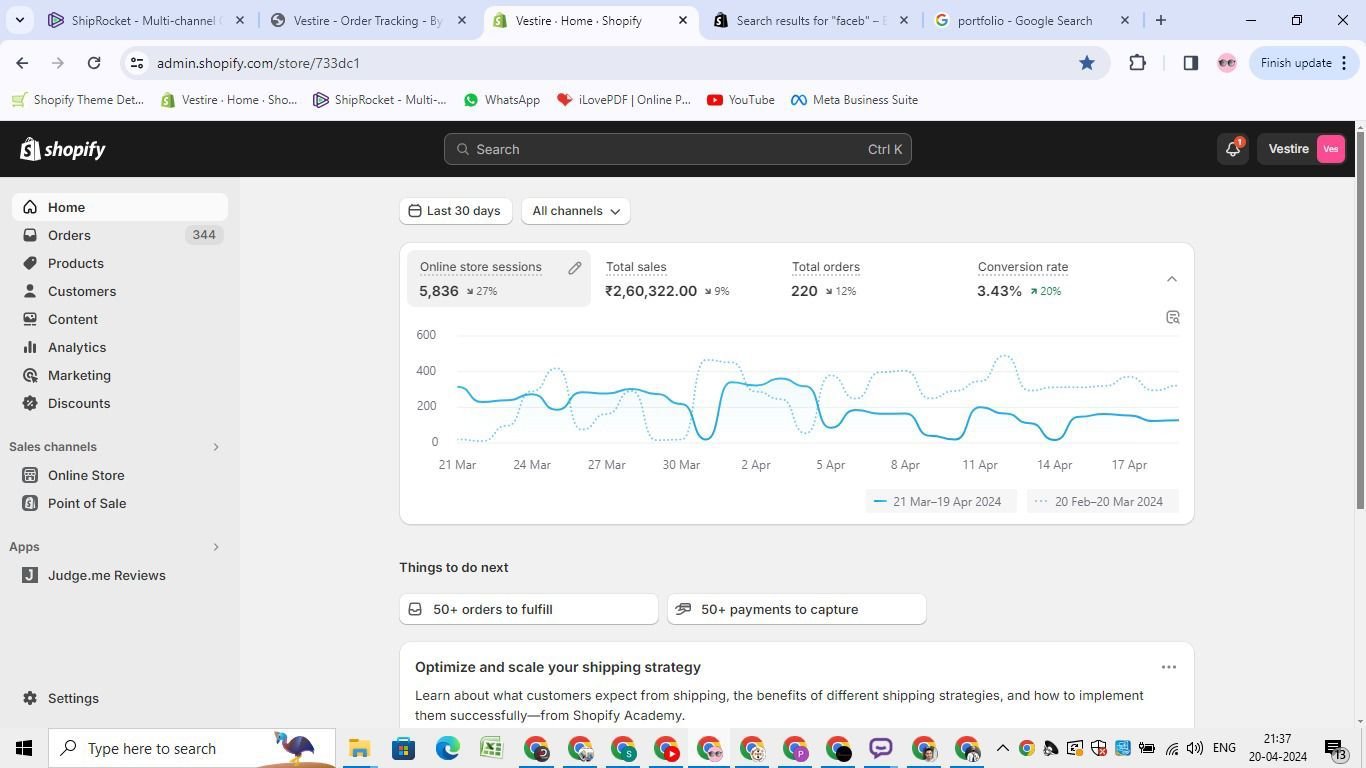The width and height of the screenshot is (1366, 768).
Task: Open the Last 30 days date picker
Action: click(x=455, y=211)
